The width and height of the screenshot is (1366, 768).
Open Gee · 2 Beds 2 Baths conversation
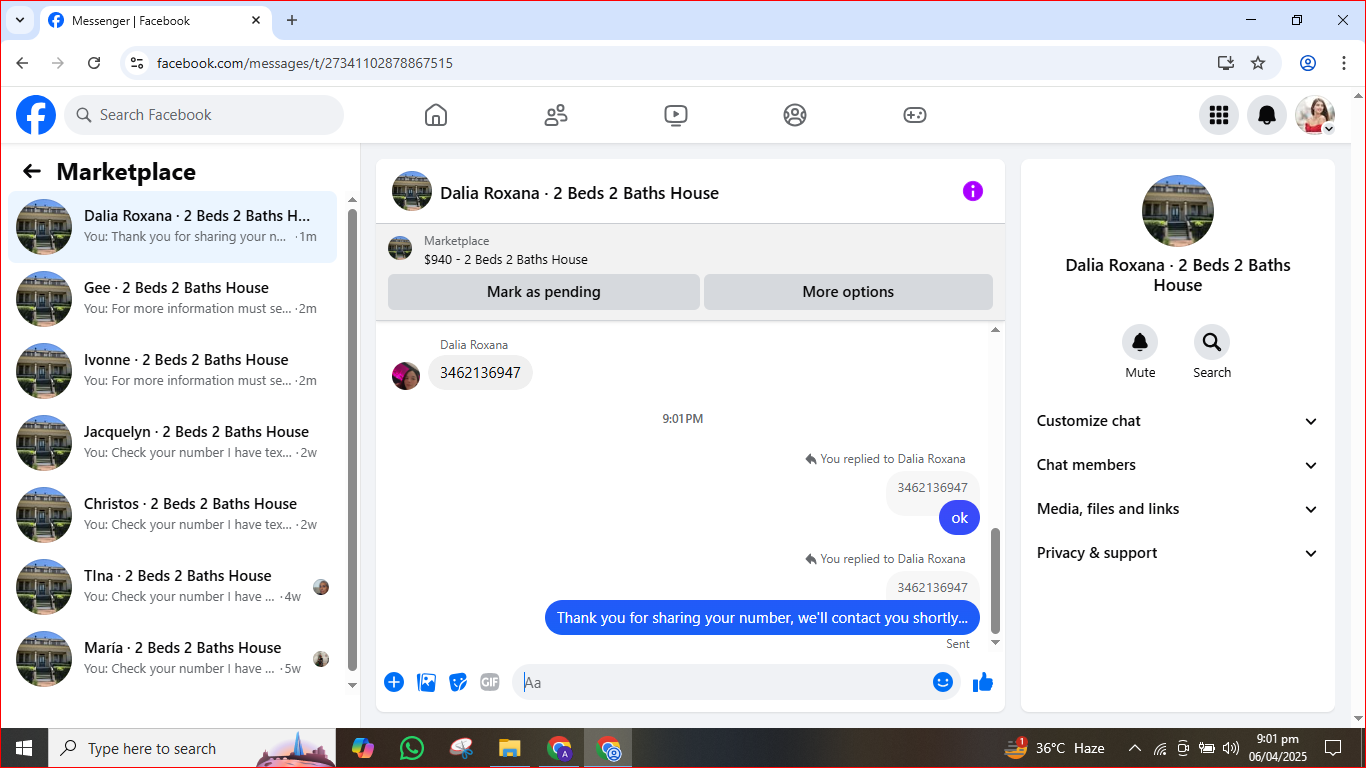tap(173, 299)
